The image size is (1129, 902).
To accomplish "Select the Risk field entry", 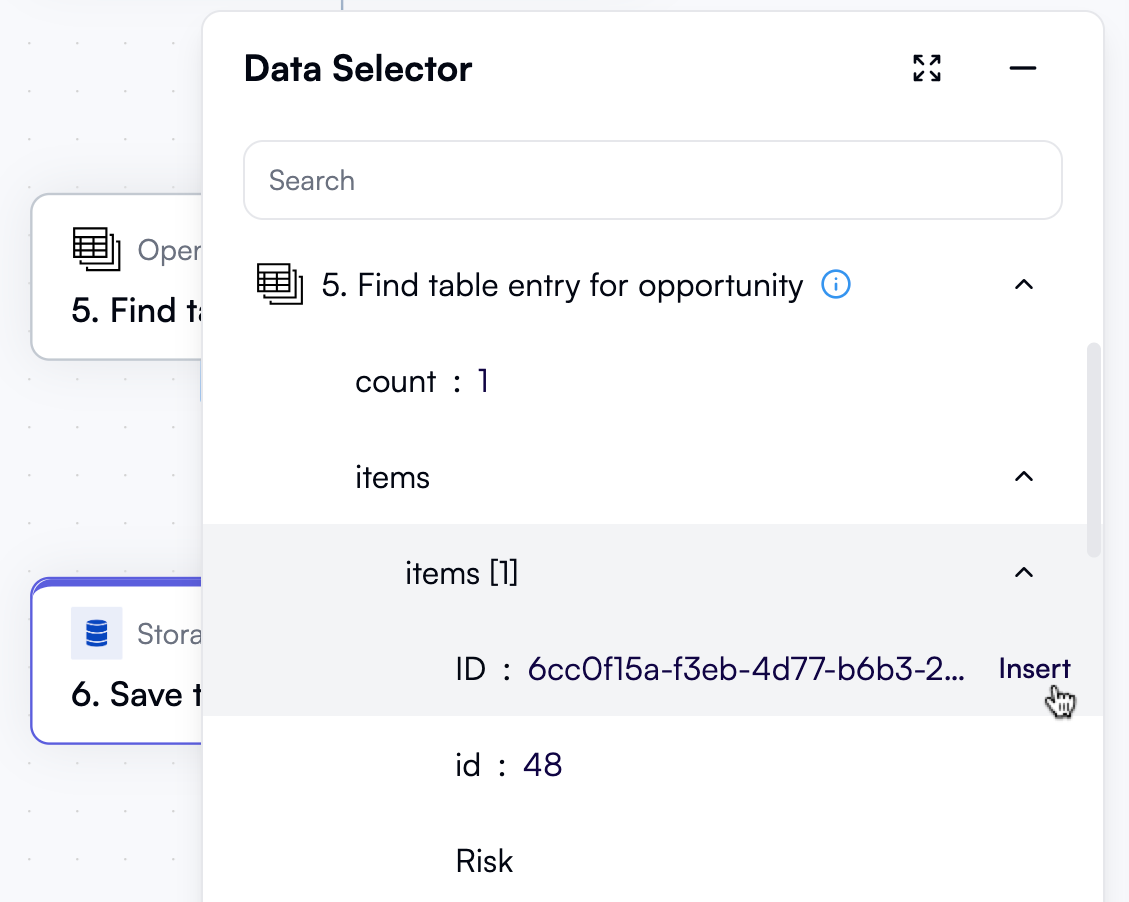I will point(484,860).
